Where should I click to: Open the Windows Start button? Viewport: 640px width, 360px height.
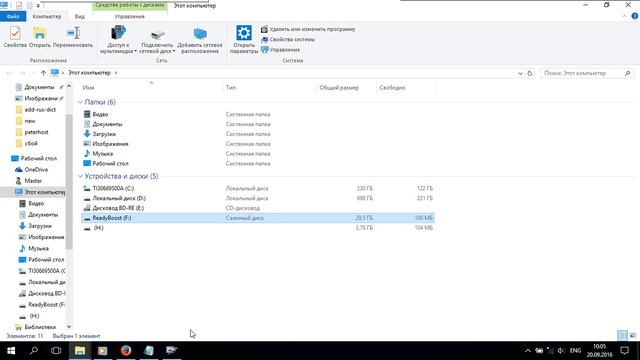[11, 351]
